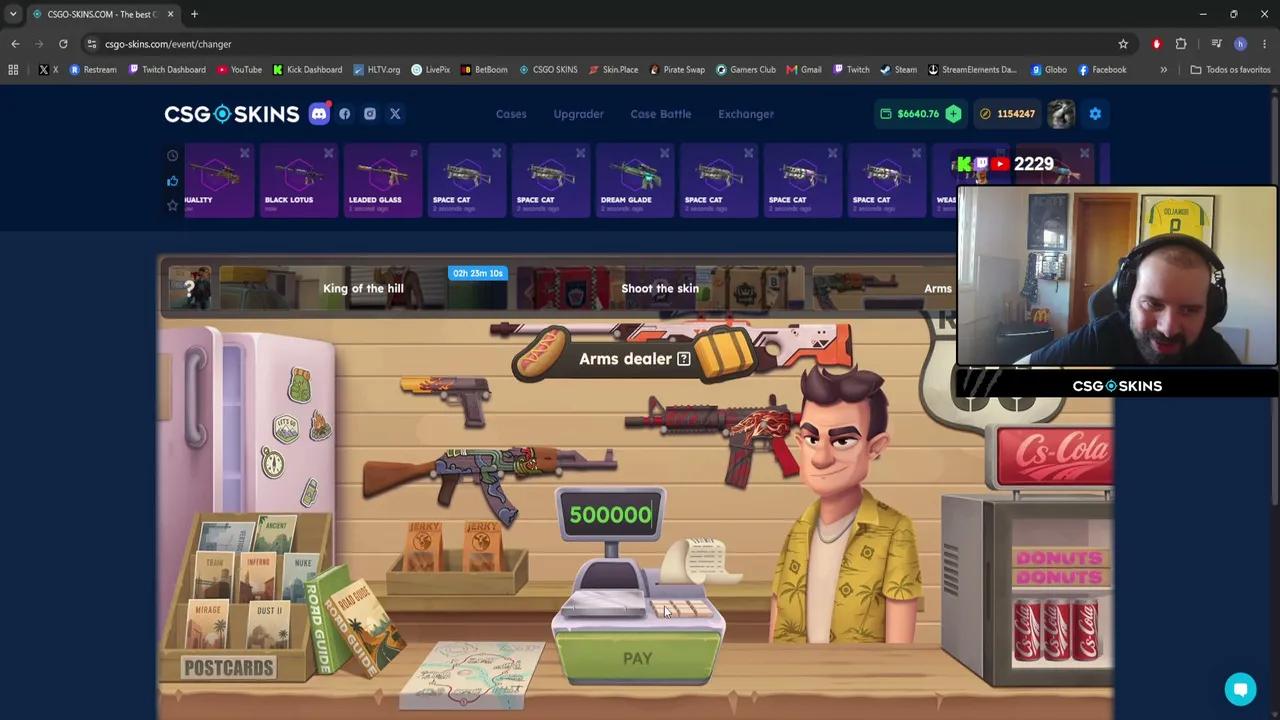This screenshot has width=1280, height=720.
Task: Select the pistol skin on the wall
Action: [x=445, y=398]
